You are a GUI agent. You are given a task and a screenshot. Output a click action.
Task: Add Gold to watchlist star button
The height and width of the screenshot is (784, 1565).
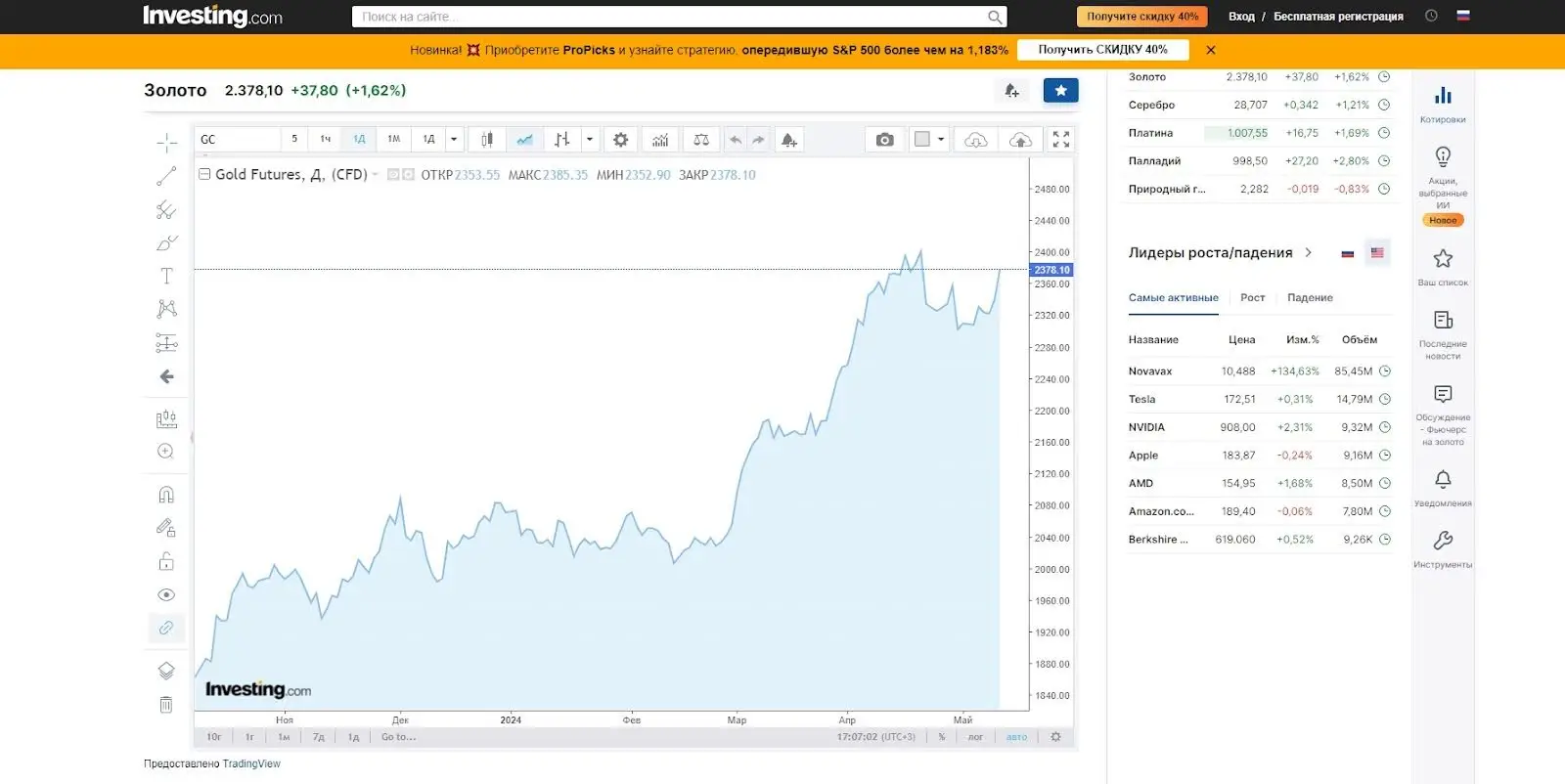(x=1060, y=91)
